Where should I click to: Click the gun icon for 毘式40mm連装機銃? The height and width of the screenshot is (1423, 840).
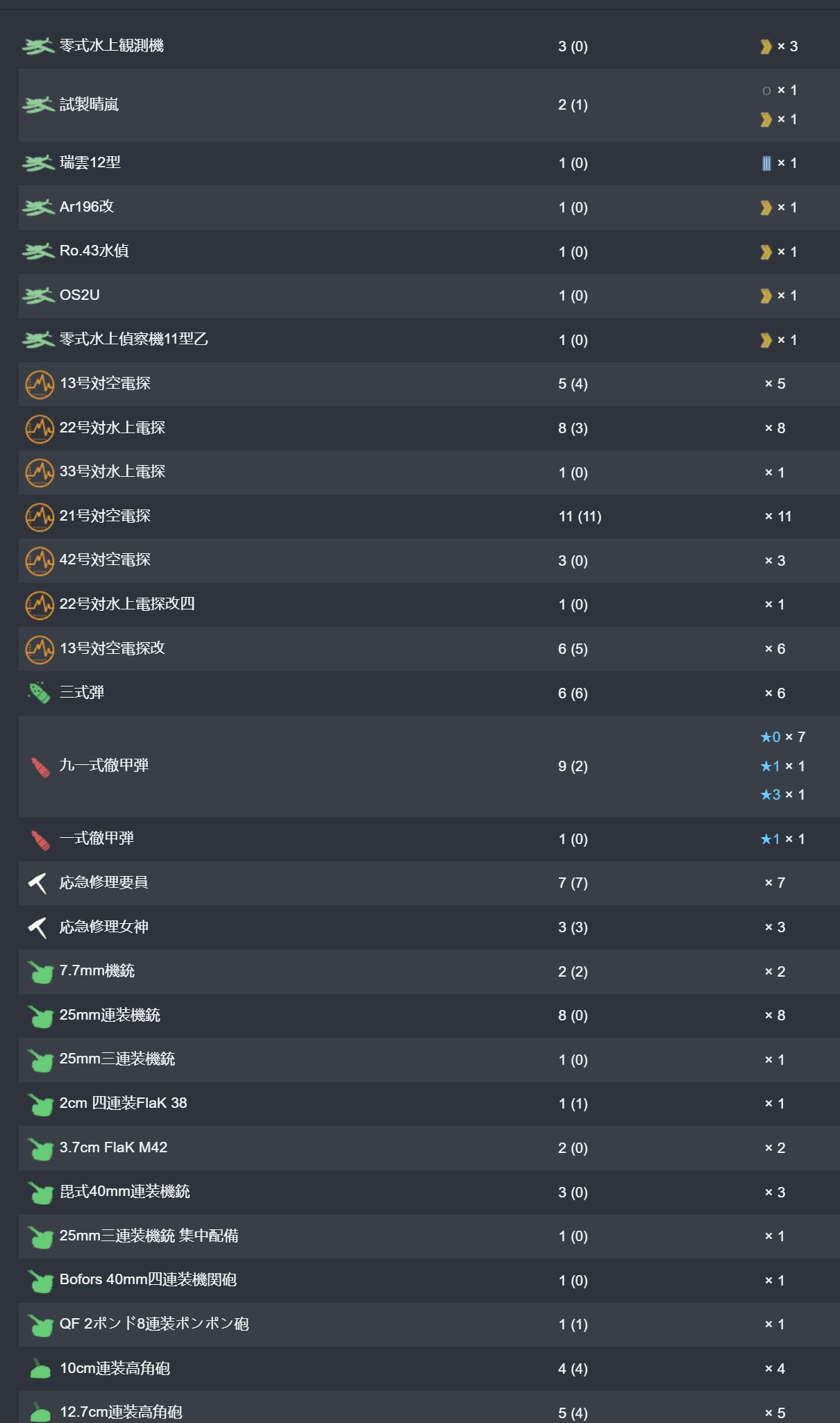click(x=41, y=1193)
